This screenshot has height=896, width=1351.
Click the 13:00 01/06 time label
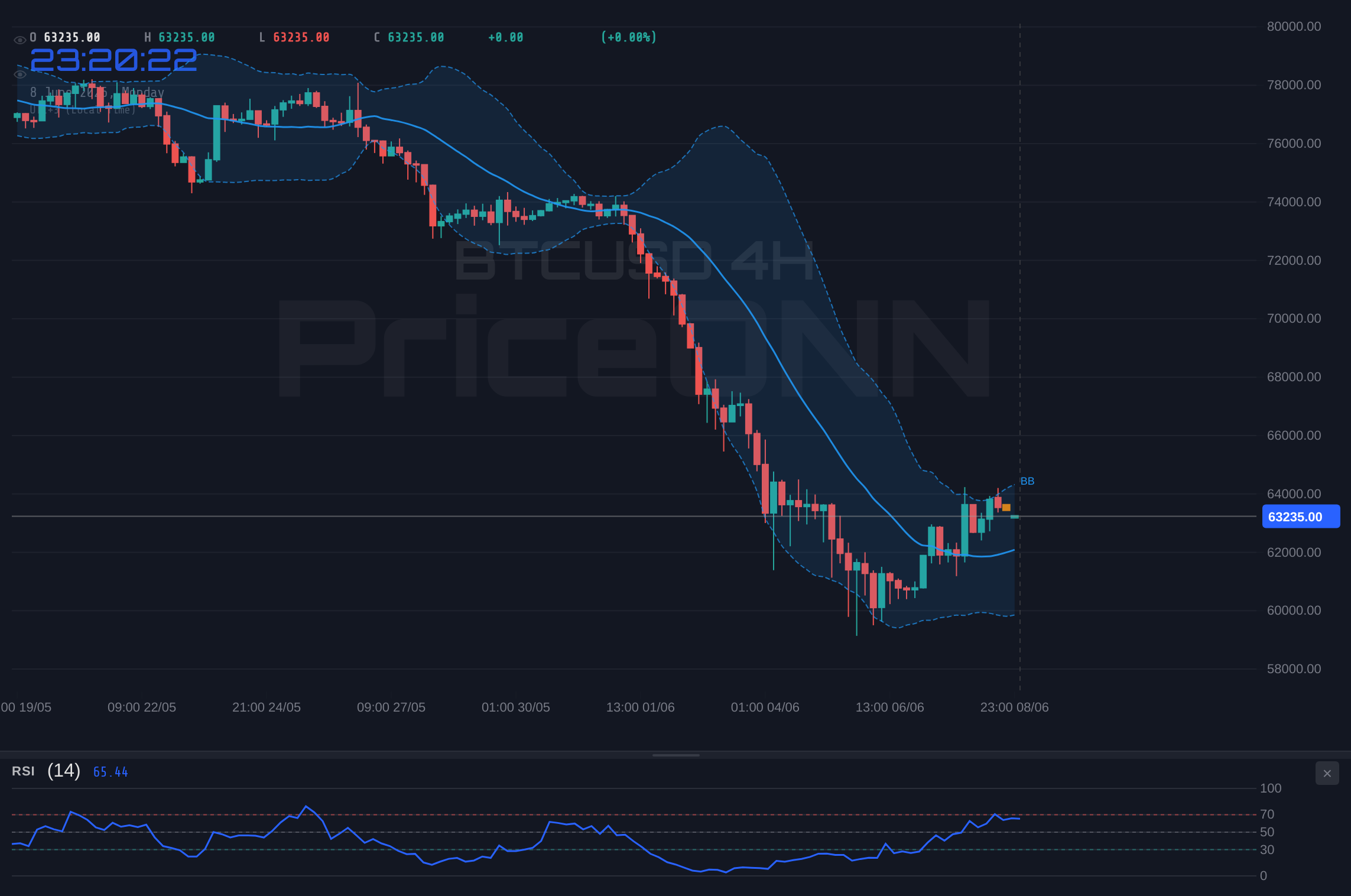pos(641,707)
